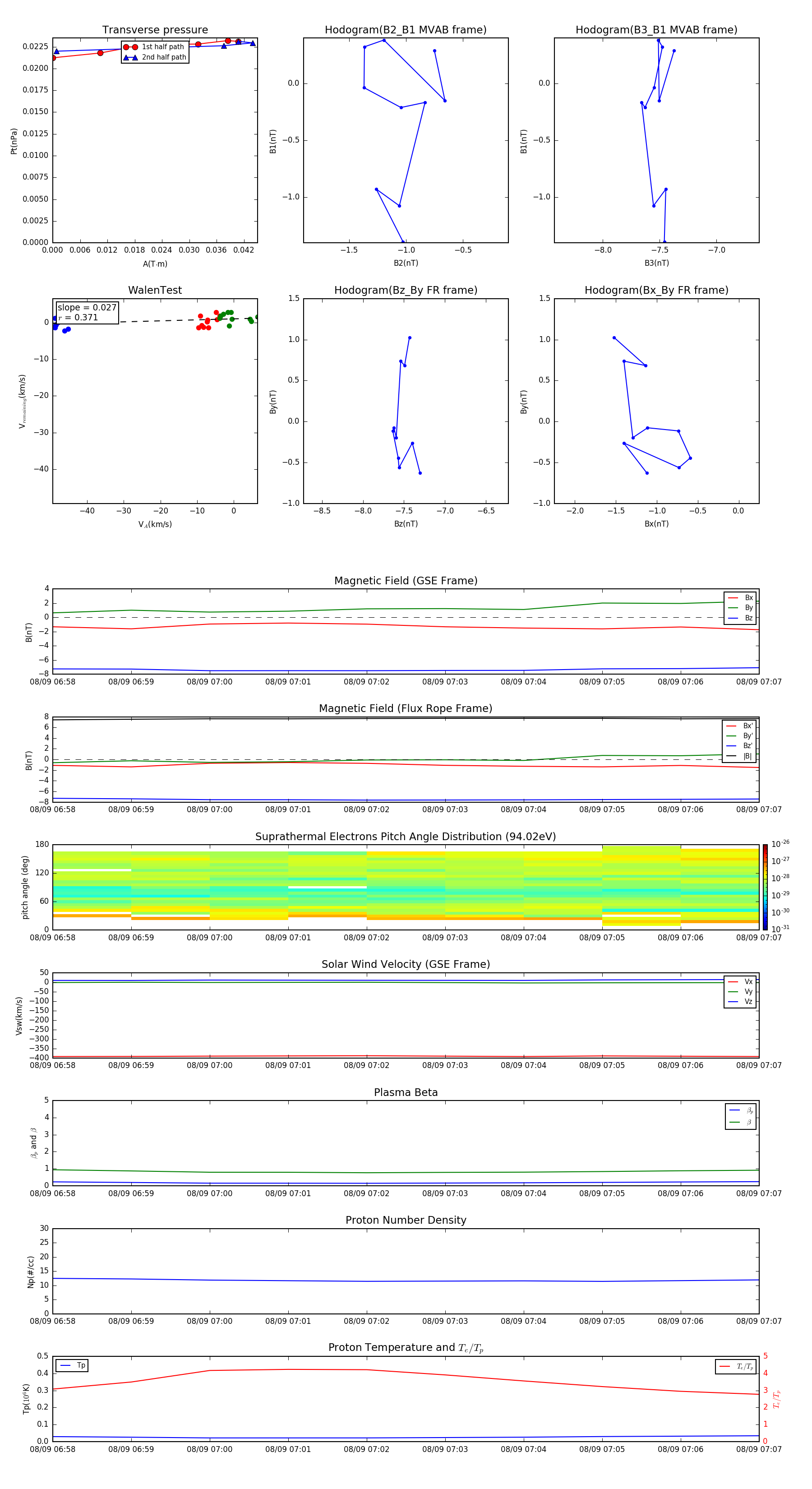Click the "pitch angle (deg)" axis label
The width and height of the screenshot is (812, 1489).
[25, 887]
